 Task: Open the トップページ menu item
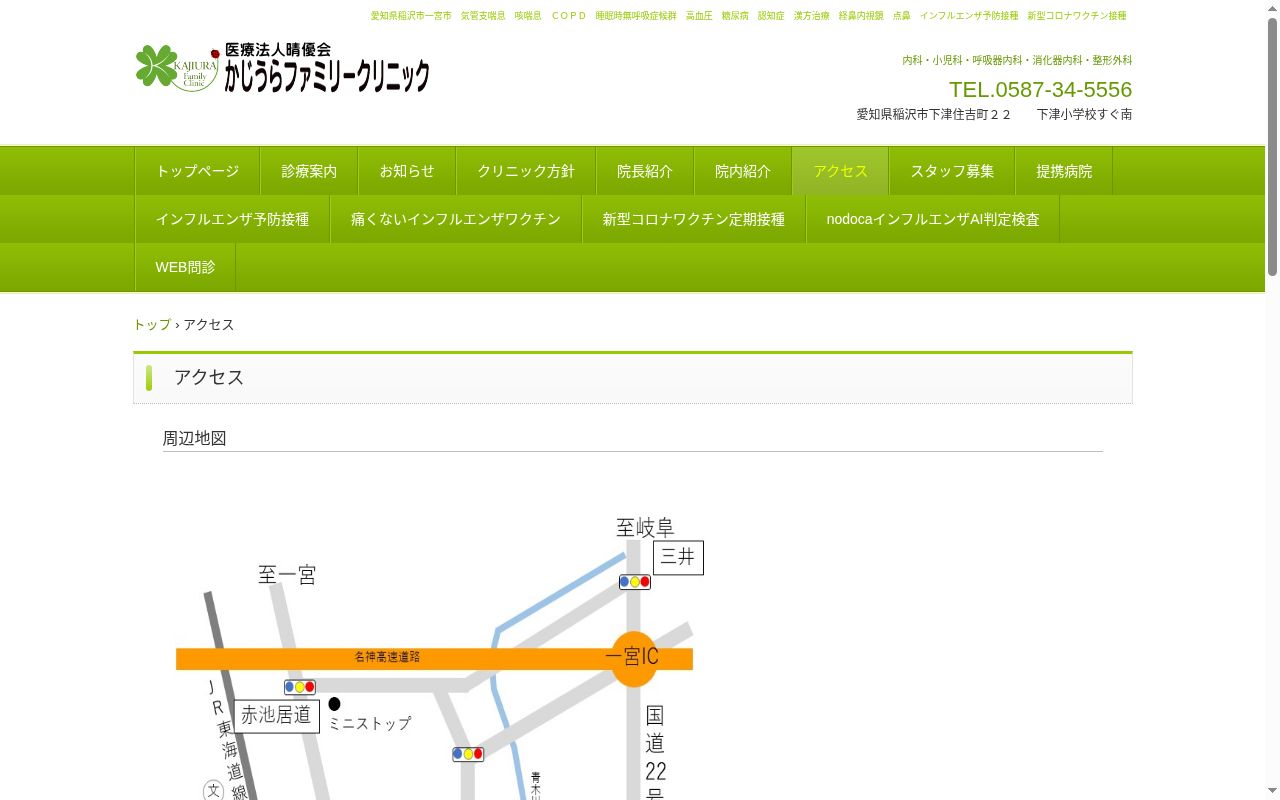point(197,171)
